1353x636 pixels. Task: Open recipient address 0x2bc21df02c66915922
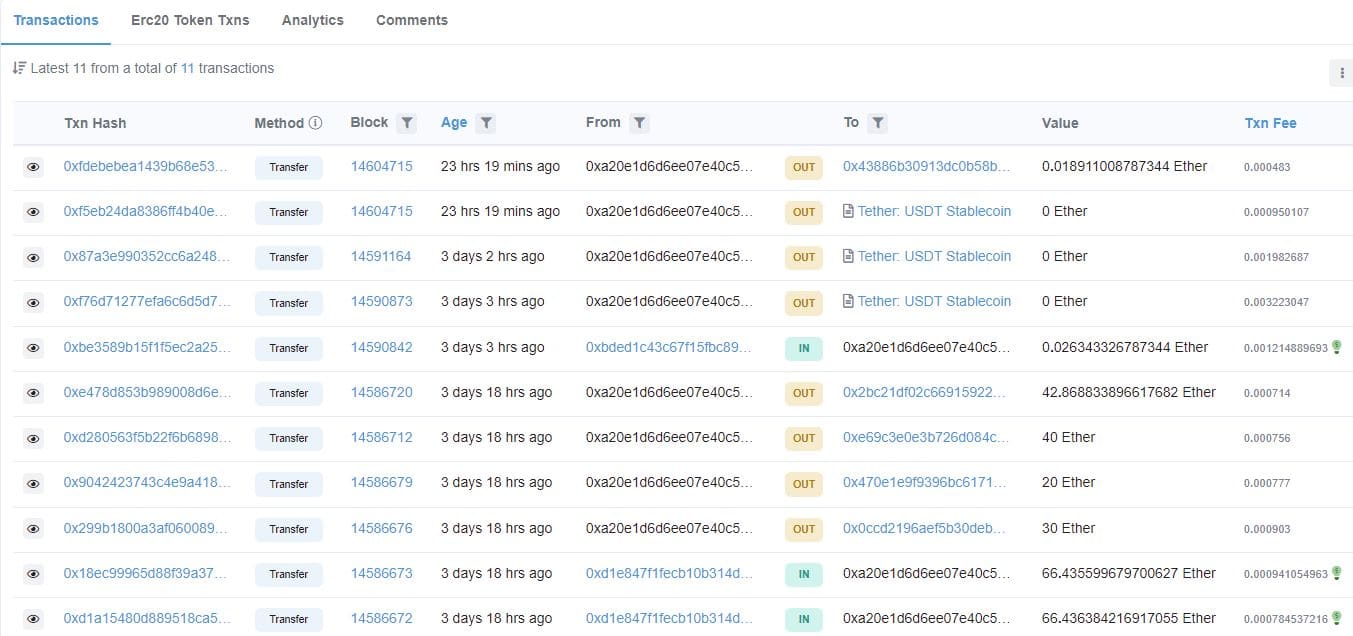(925, 392)
